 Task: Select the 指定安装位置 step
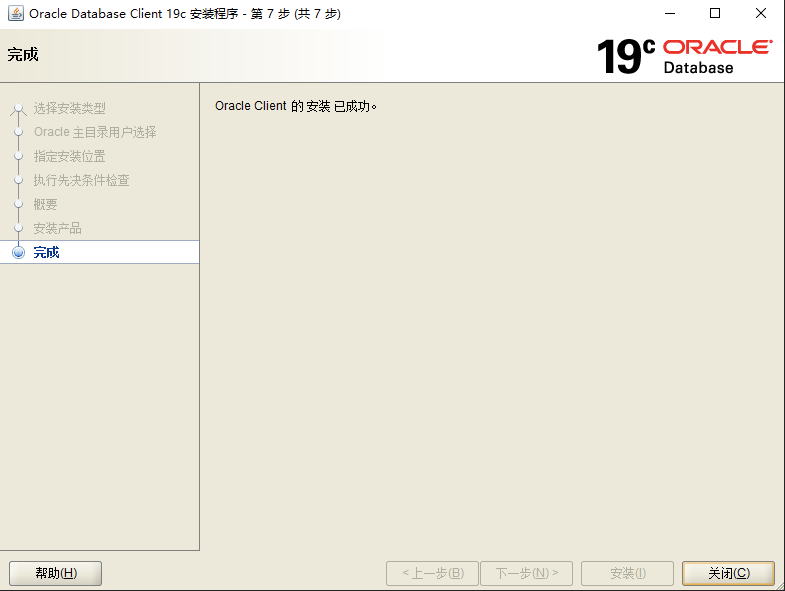tap(70, 156)
